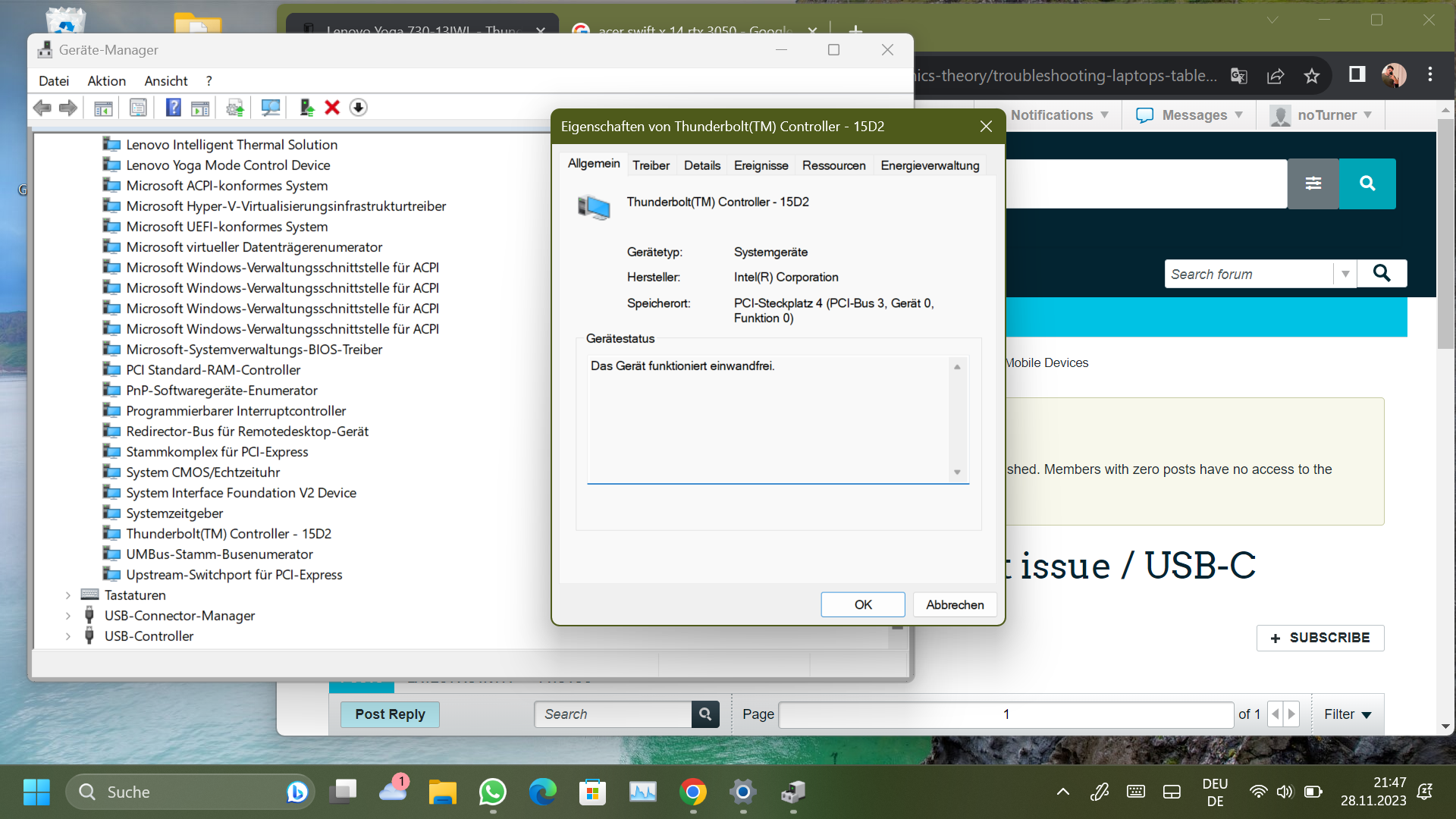Click the bookmark star icon in Chrome
The height and width of the screenshot is (819, 1456).
(1312, 76)
